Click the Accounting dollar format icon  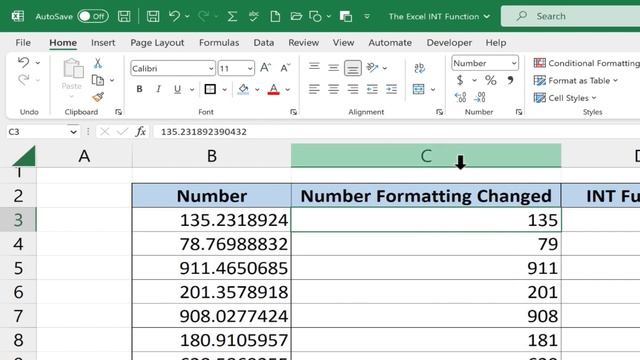tap(460, 80)
